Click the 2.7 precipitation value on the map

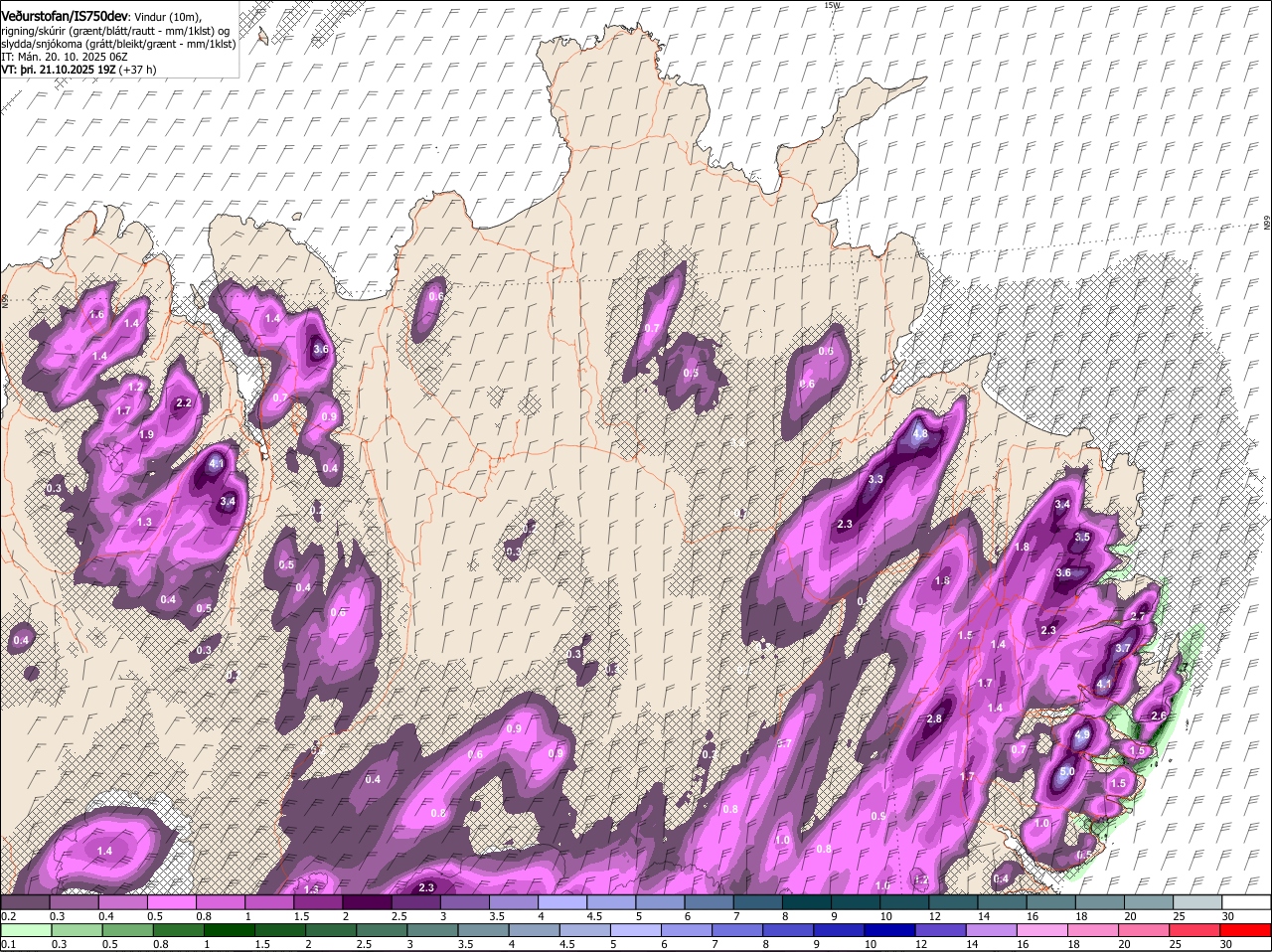click(1139, 616)
